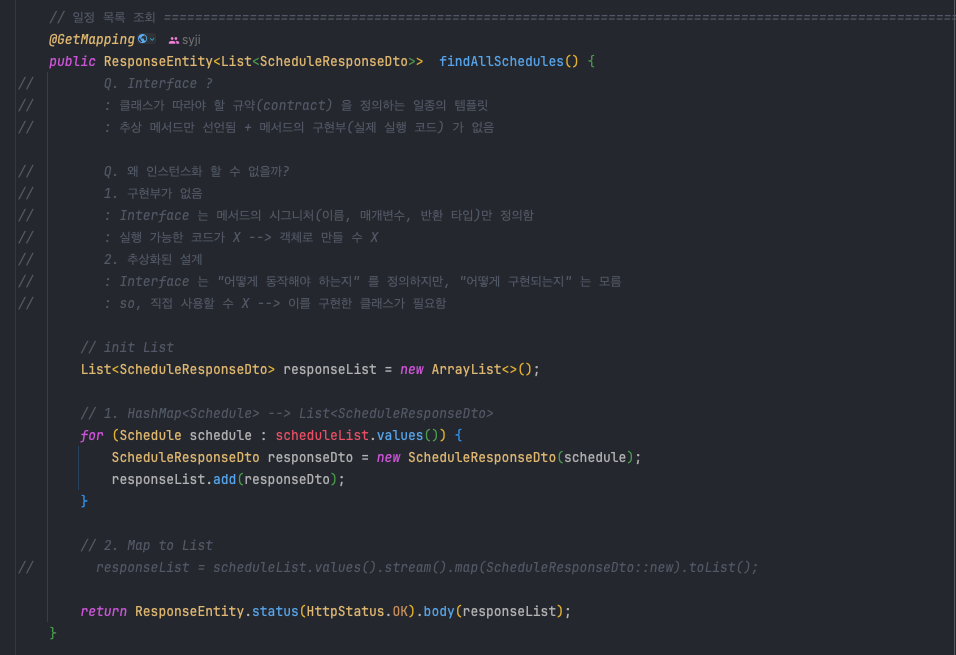Click the '@GetMapping' annotation

pos(91,40)
